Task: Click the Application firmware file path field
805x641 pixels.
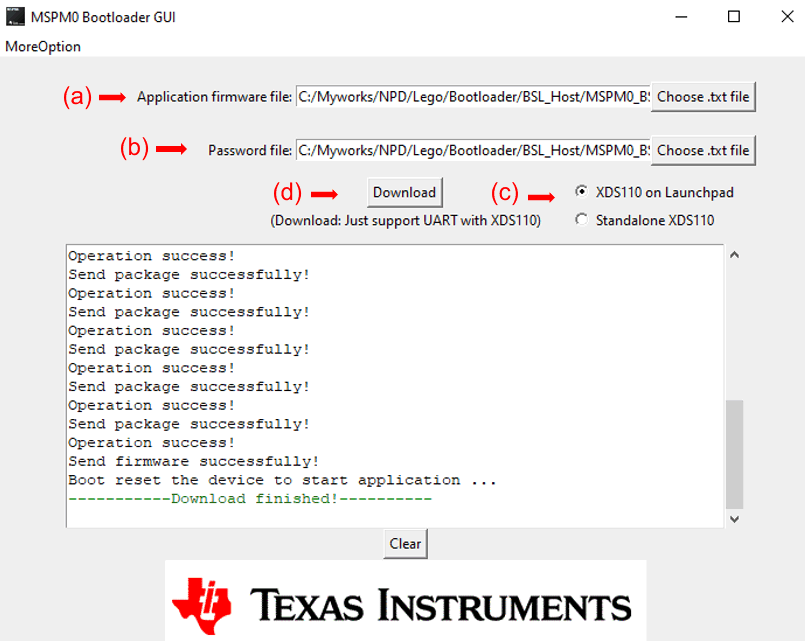Action: [x=470, y=97]
